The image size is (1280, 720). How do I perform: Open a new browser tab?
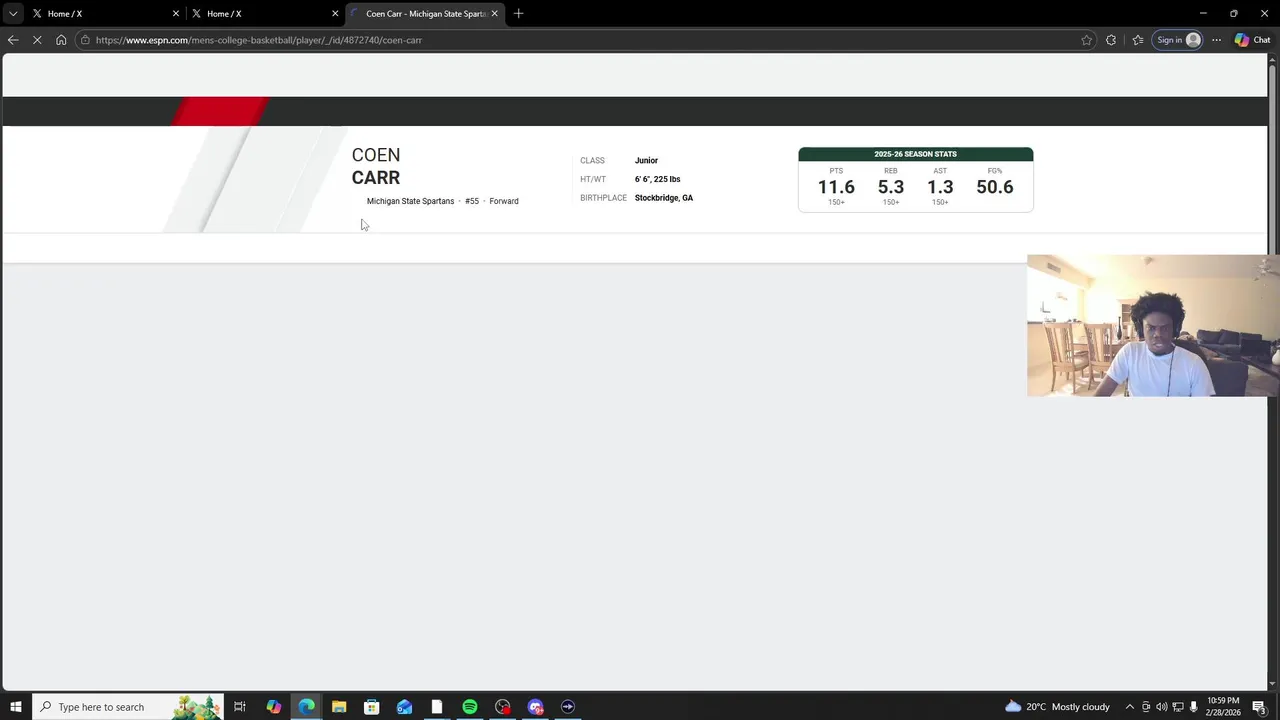click(518, 14)
